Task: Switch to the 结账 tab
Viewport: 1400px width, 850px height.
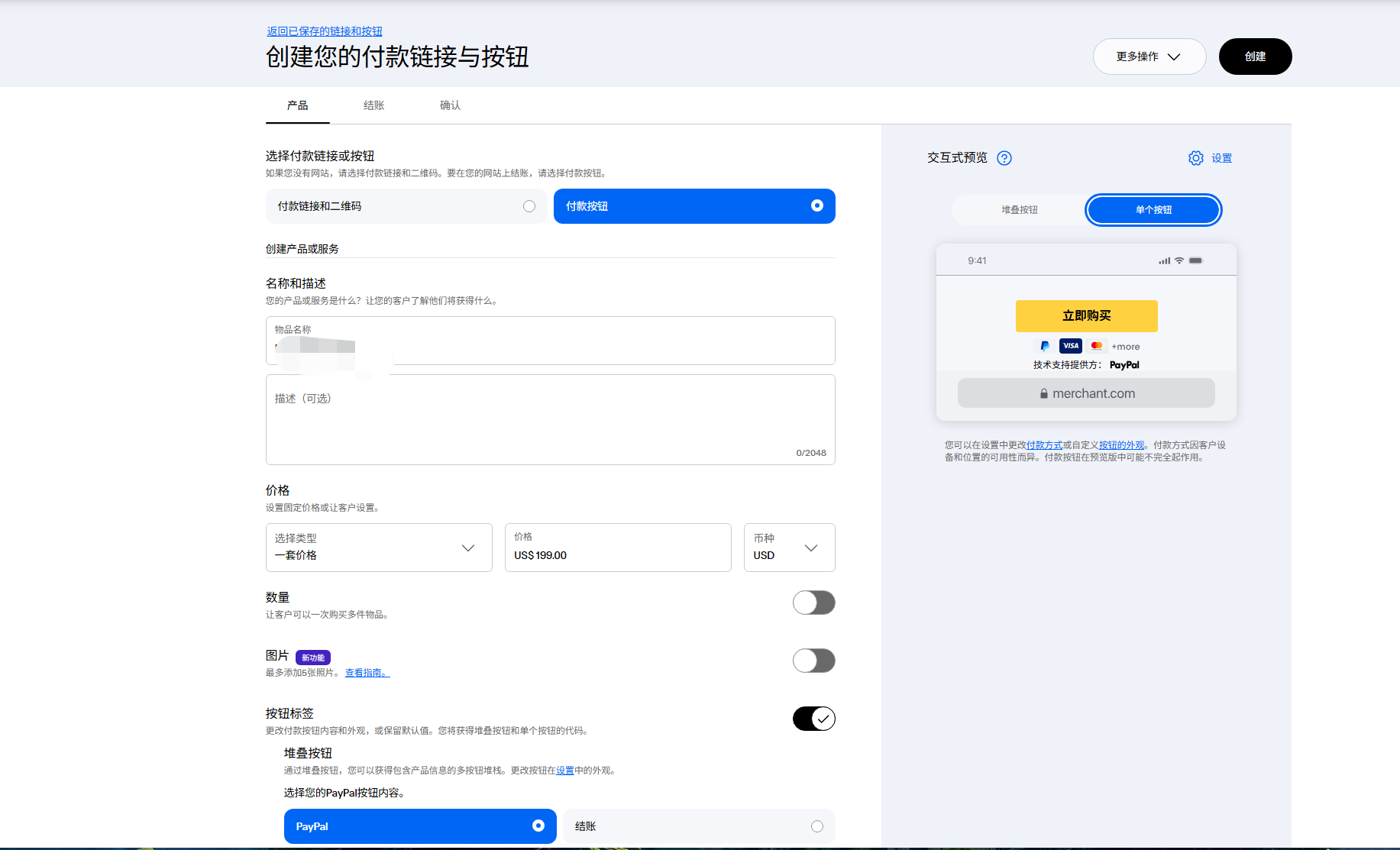Action: [x=374, y=105]
